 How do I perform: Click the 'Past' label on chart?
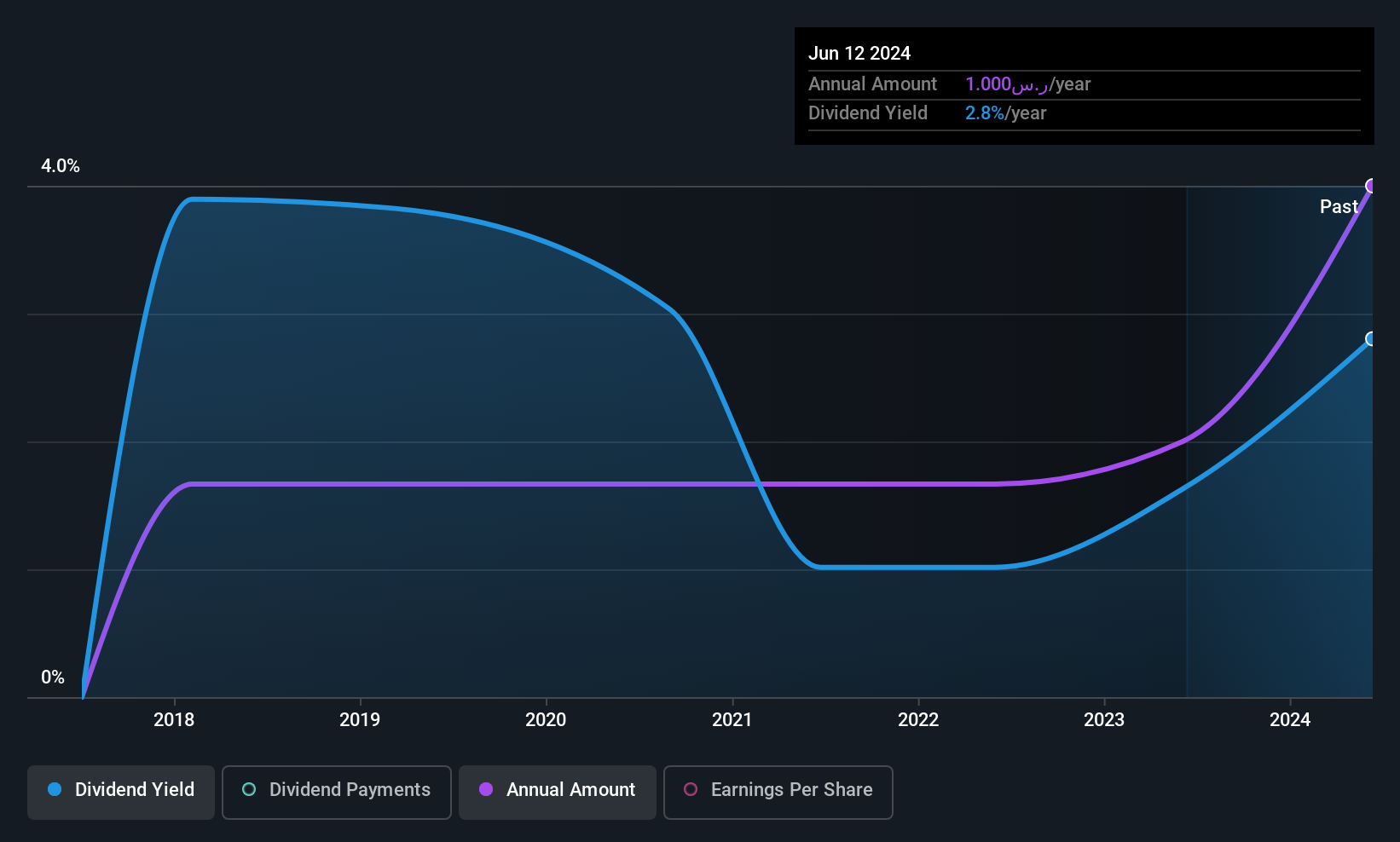1339,206
